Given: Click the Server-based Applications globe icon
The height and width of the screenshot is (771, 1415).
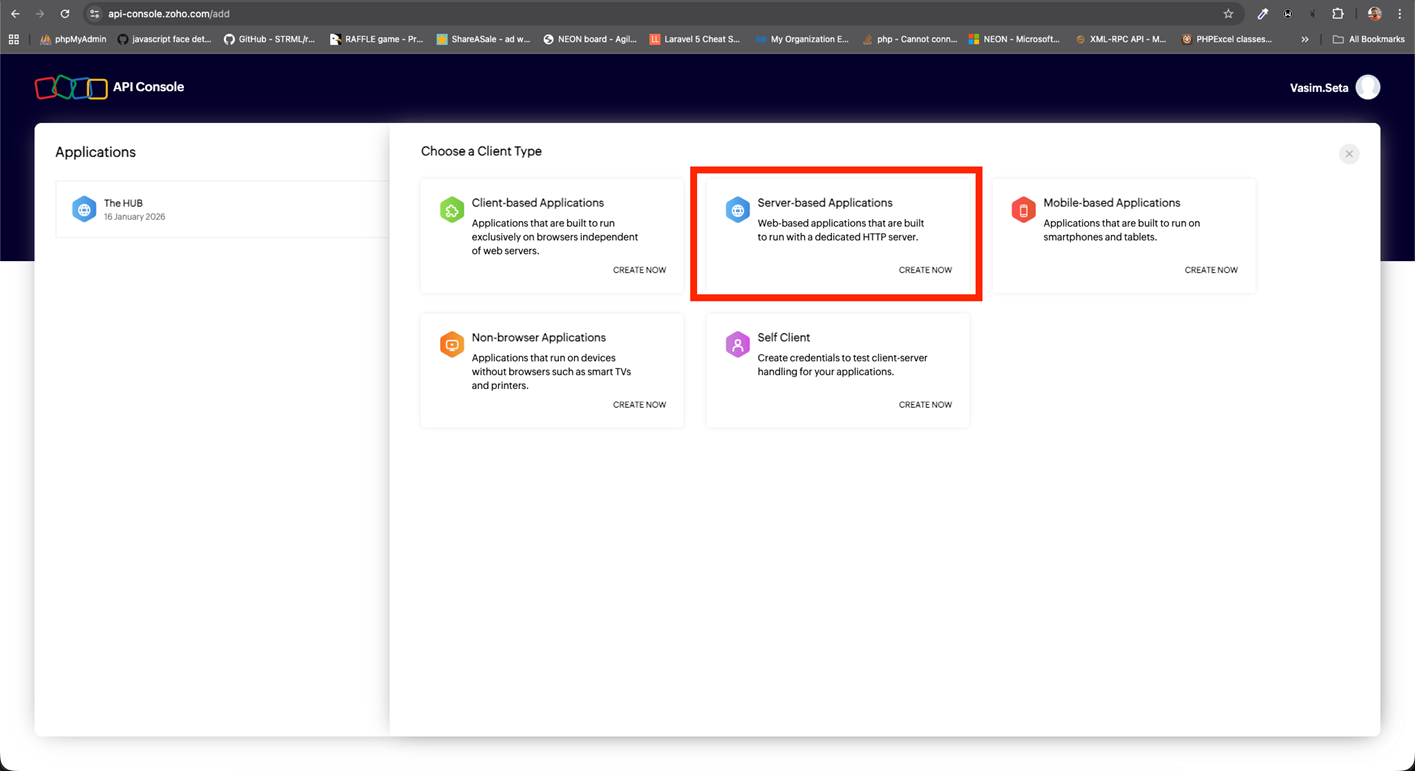Looking at the screenshot, I should point(737,210).
